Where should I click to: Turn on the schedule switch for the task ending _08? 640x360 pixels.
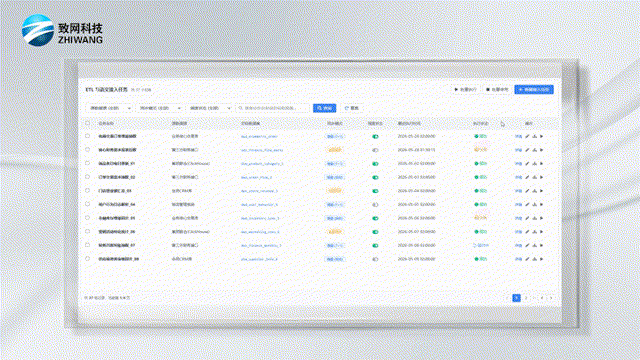point(376,259)
